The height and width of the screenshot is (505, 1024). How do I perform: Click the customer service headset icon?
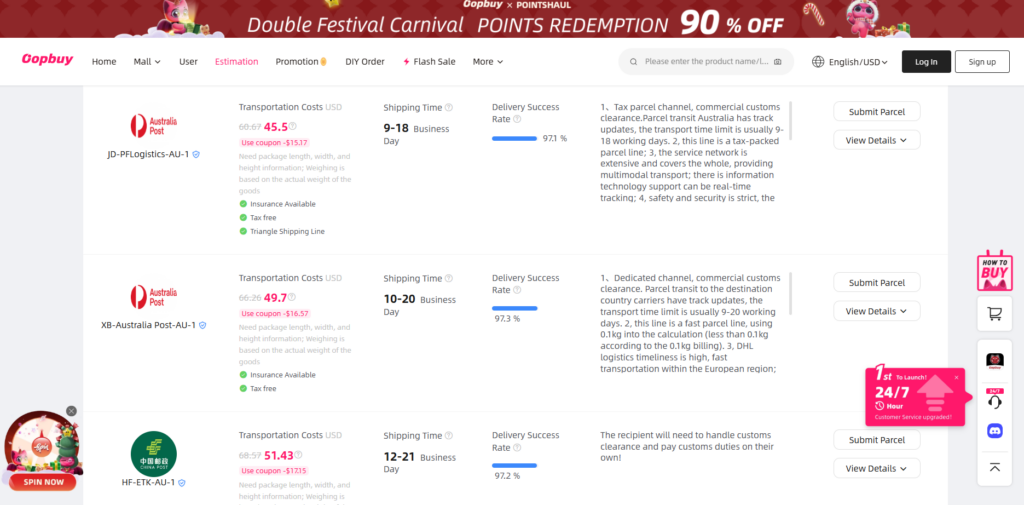pos(994,399)
